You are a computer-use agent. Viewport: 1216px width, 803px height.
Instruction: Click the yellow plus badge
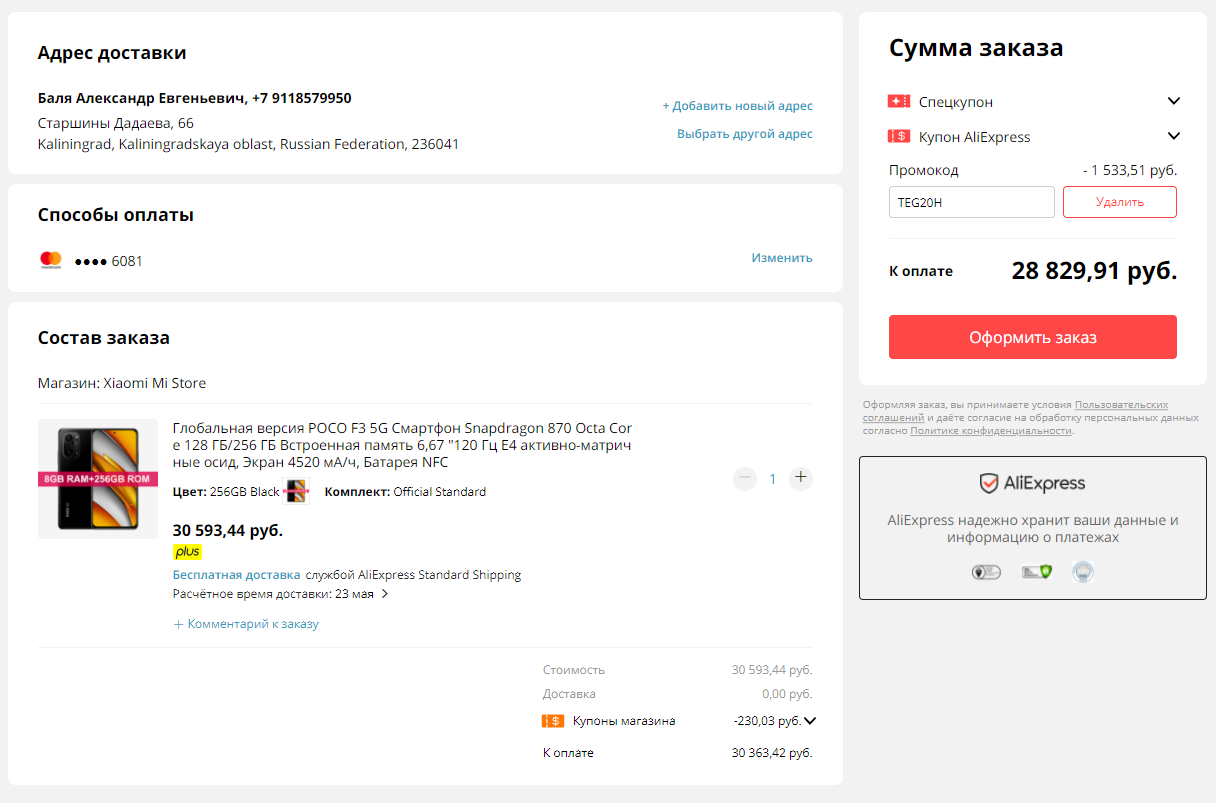point(187,551)
